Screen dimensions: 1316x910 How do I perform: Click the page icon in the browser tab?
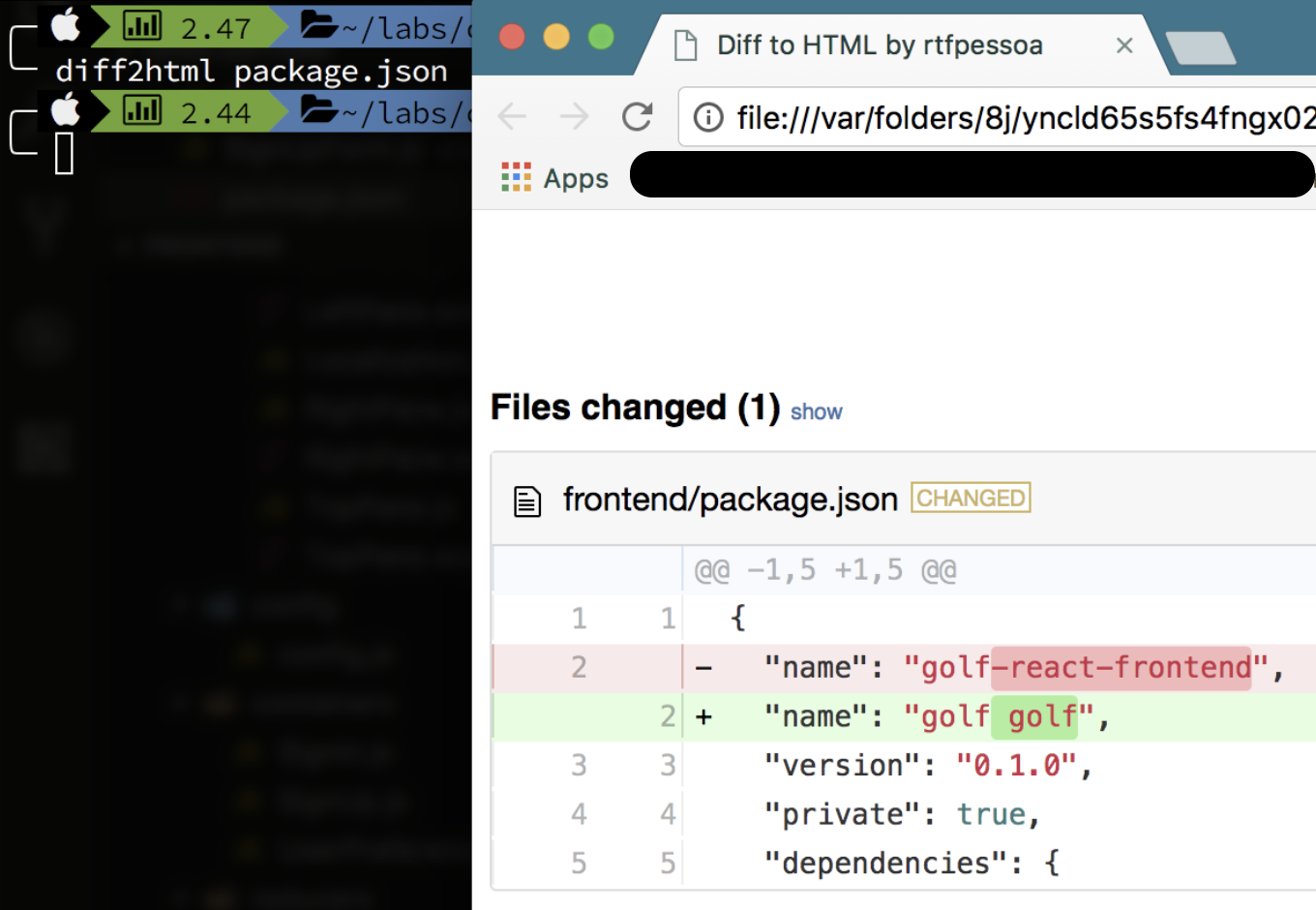[x=685, y=45]
